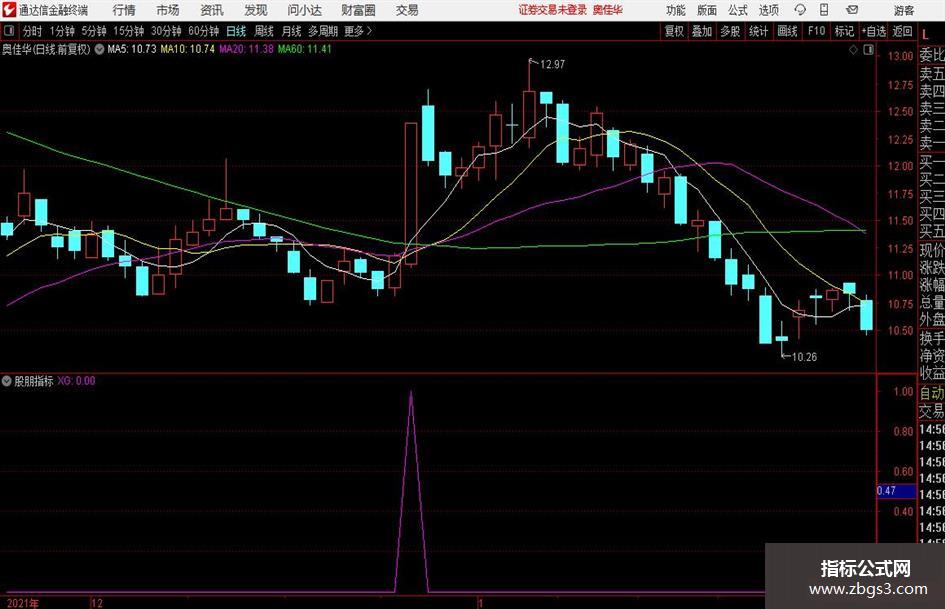Viewport: 945px width, 609px height.
Task: Click the 返回 back button
Action: coord(902,31)
